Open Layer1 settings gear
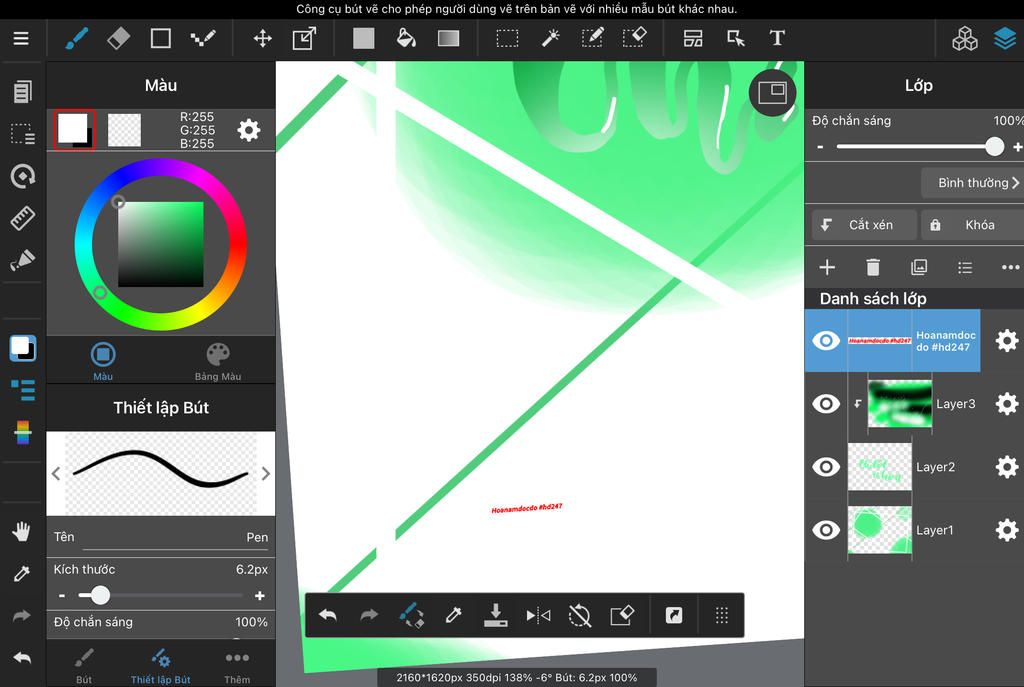Viewport: 1024px width, 687px height. click(1006, 530)
